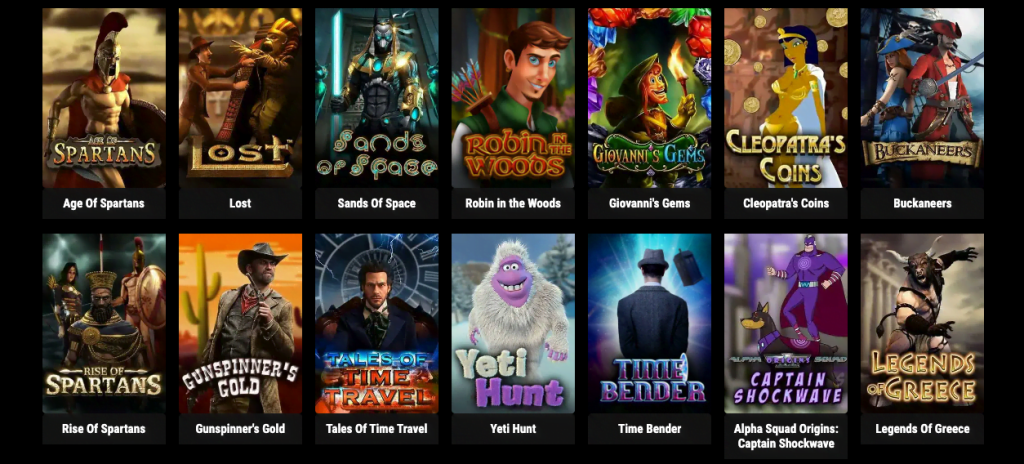Screen dimensions: 1024x464
Task: Select the Tales Of Time Travel artwork
Action: coord(377,323)
